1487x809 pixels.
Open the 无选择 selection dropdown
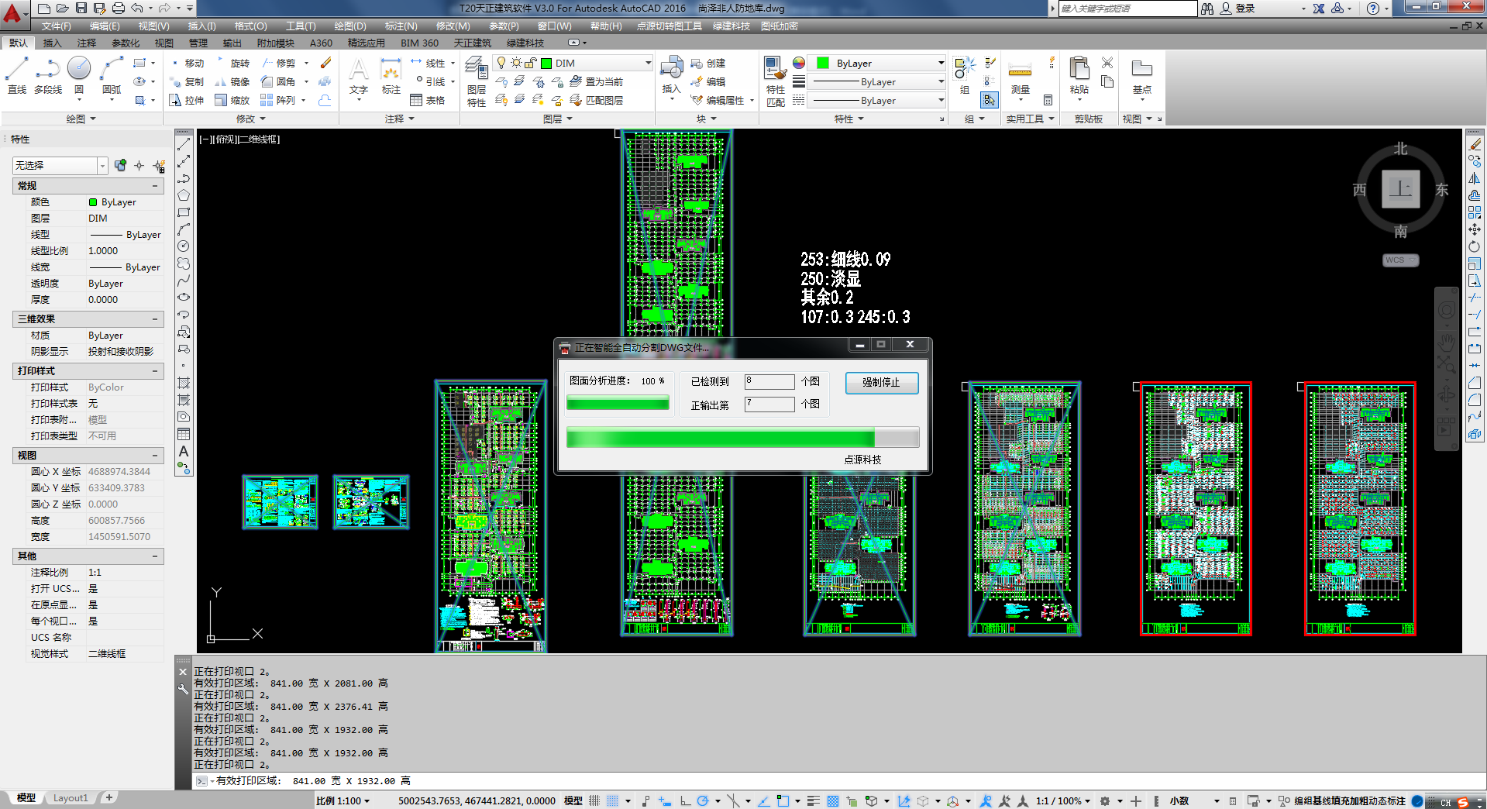(102, 165)
